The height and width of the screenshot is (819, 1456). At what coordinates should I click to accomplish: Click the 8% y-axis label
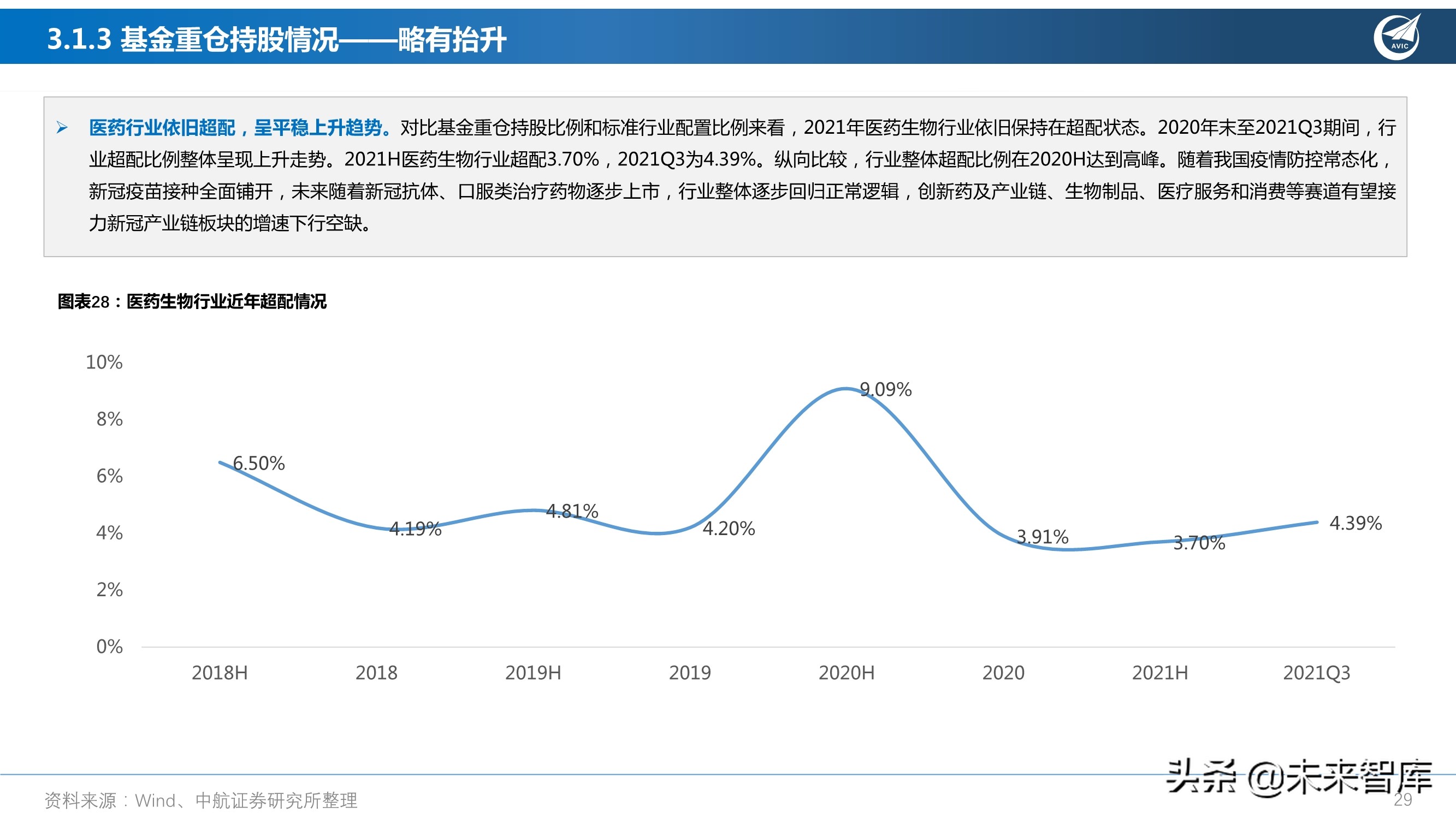(x=109, y=419)
